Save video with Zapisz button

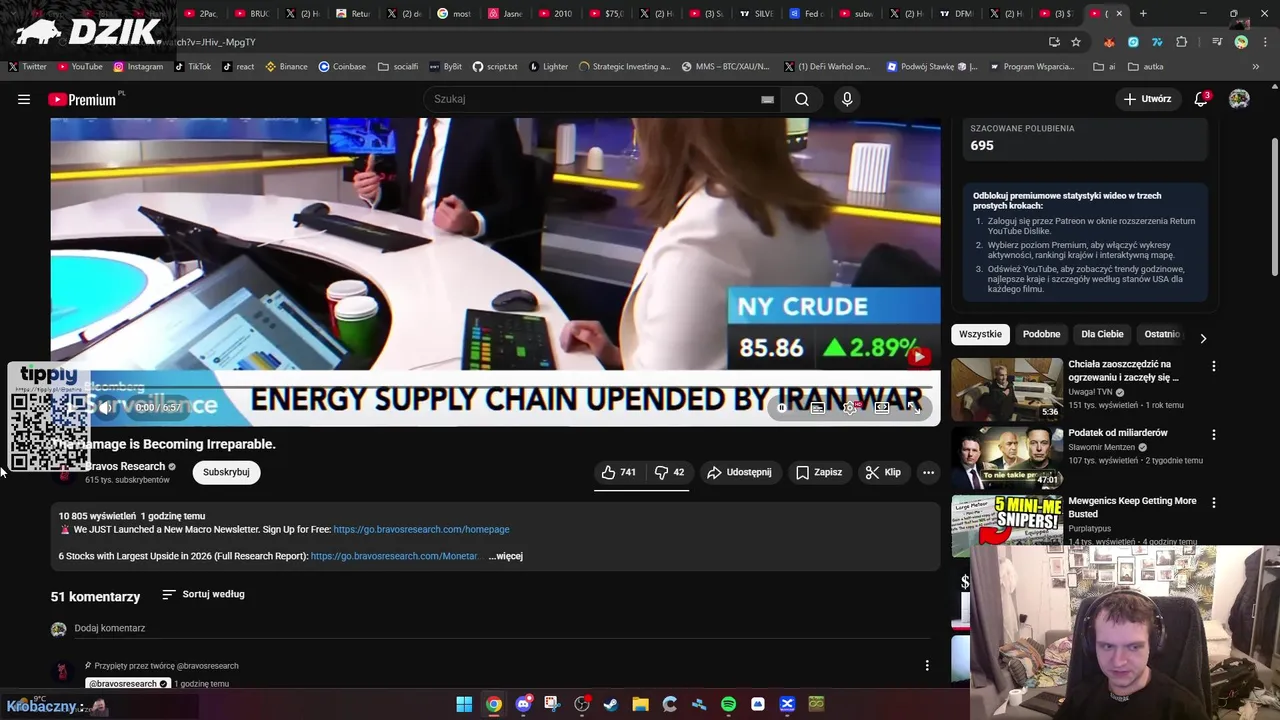[819, 472]
